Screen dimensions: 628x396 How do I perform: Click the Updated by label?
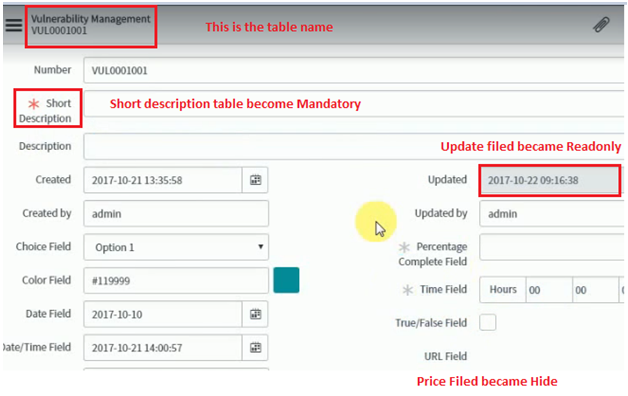[441, 213]
